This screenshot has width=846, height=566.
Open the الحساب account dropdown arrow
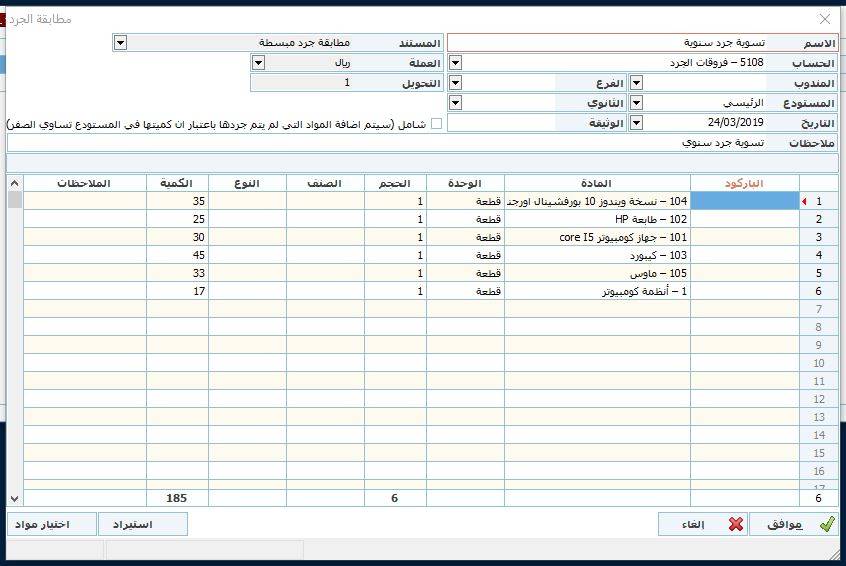(x=455, y=63)
